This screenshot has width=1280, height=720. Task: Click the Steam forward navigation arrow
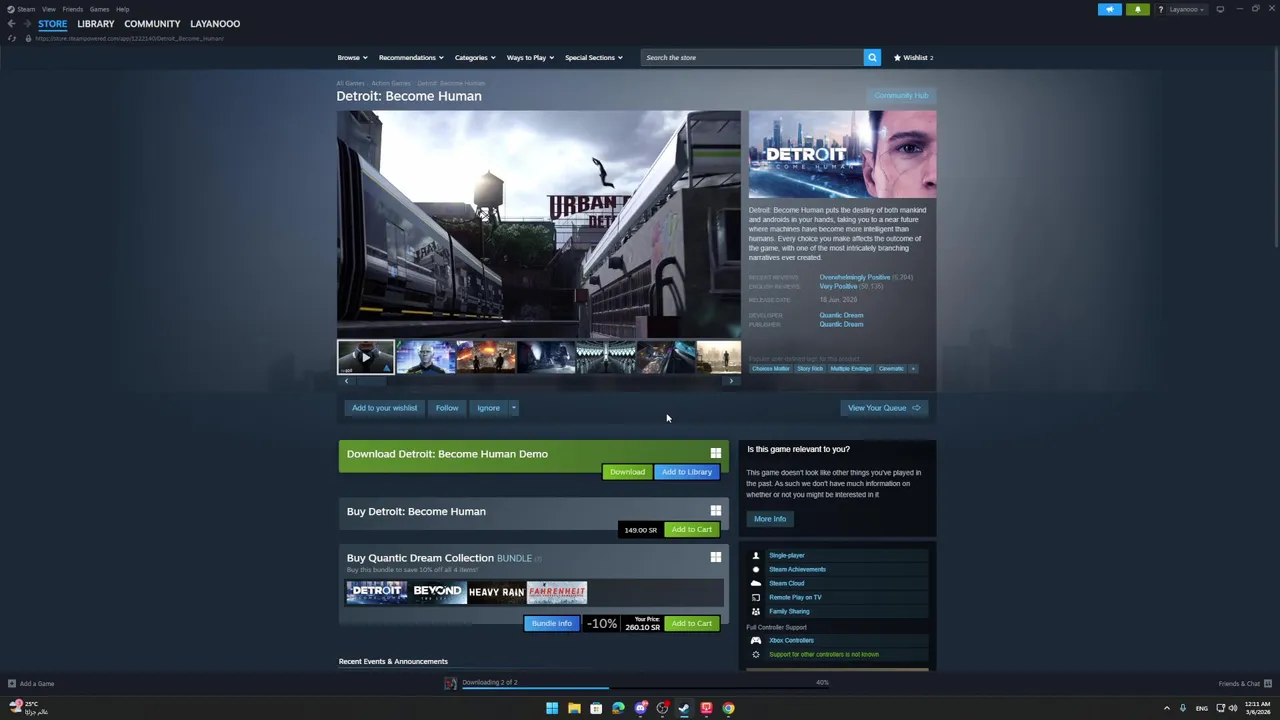click(27, 23)
